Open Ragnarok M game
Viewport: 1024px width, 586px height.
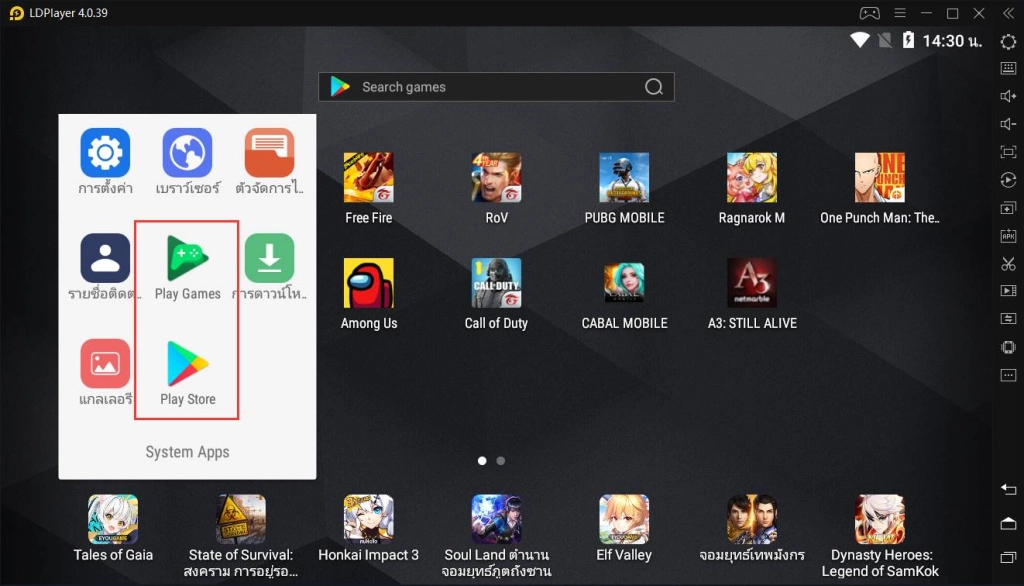[752, 178]
